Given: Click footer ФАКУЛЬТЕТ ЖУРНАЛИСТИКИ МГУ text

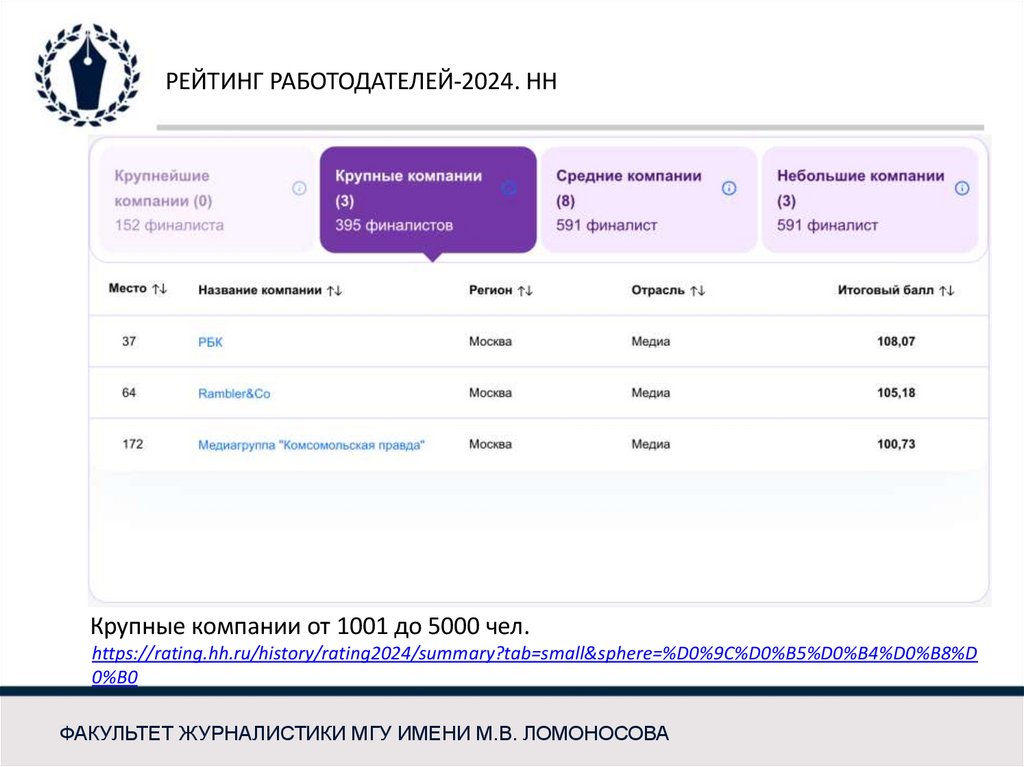Looking at the screenshot, I should coord(364,734).
